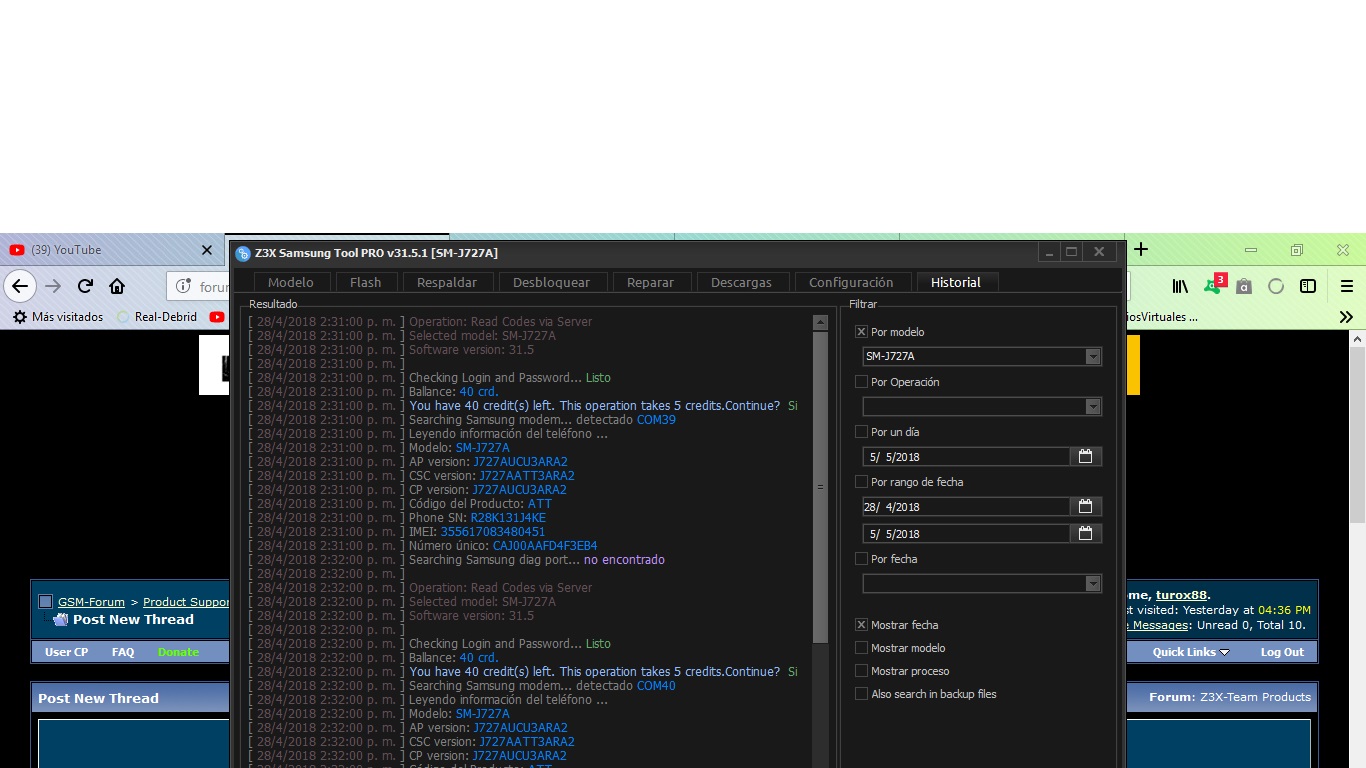This screenshot has width=1366, height=768.
Task: Open the Más visitados bookmark folder
Action: pos(58,317)
